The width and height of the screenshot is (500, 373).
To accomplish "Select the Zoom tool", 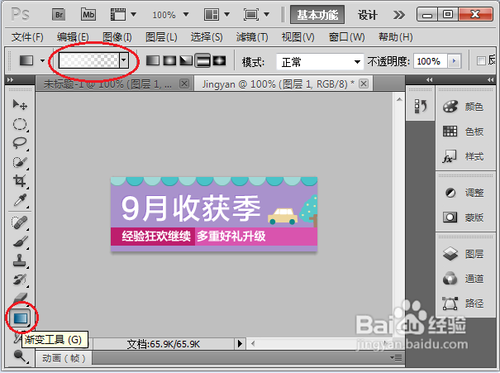I will coord(20,356).
